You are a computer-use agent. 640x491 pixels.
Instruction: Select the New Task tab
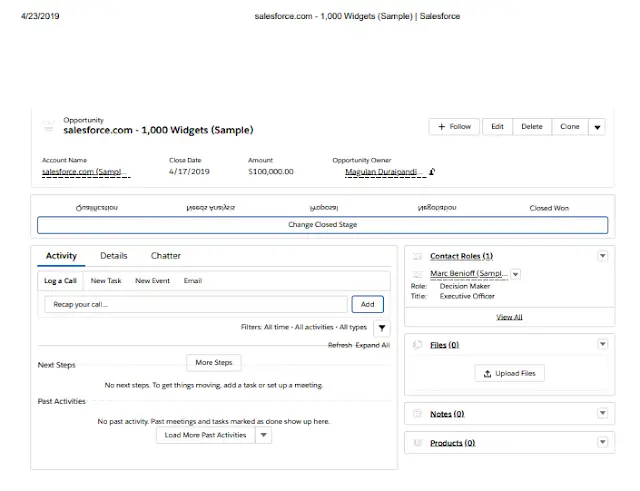tap(106, 281)
